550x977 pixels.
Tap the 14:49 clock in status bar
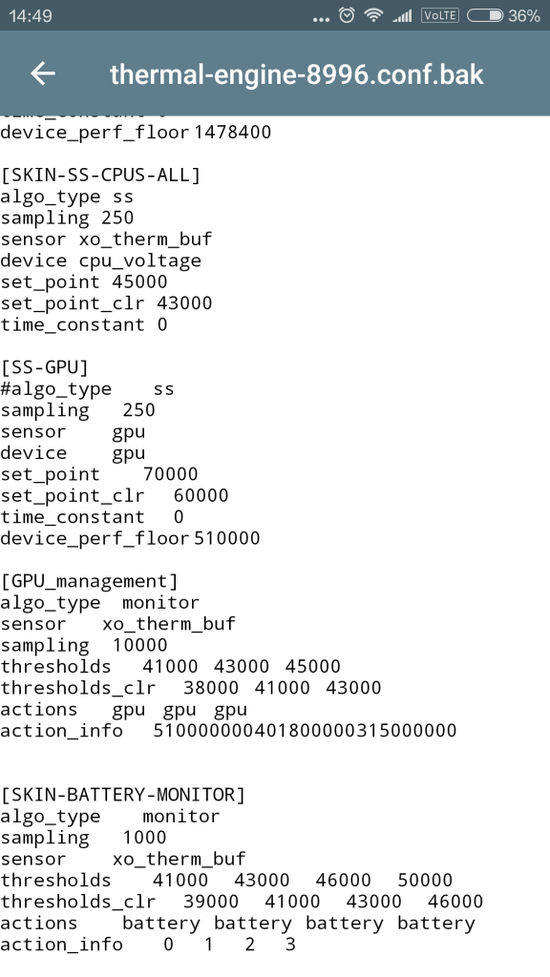30,16
